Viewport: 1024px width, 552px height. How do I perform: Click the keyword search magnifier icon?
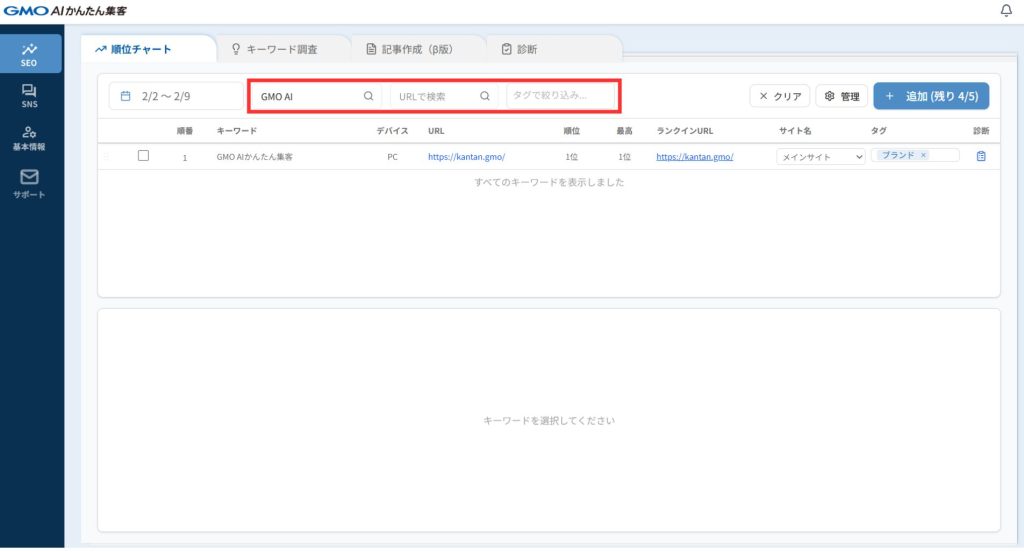coord(368,96)
